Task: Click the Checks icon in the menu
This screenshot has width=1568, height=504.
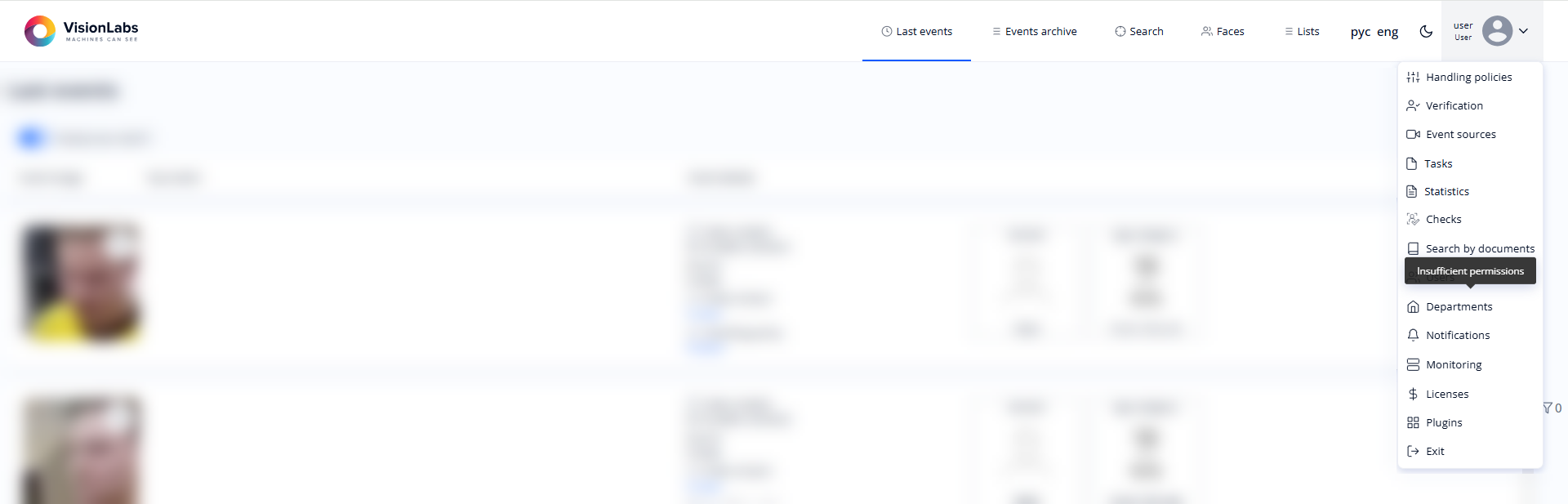Action: pos(1413,219)
